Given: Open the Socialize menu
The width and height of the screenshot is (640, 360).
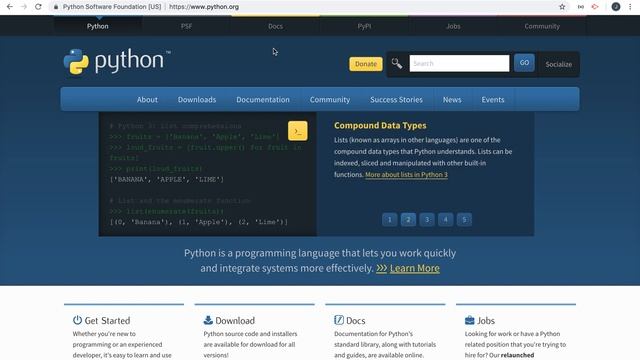Looking at the screenshot, I should point(558,64).
